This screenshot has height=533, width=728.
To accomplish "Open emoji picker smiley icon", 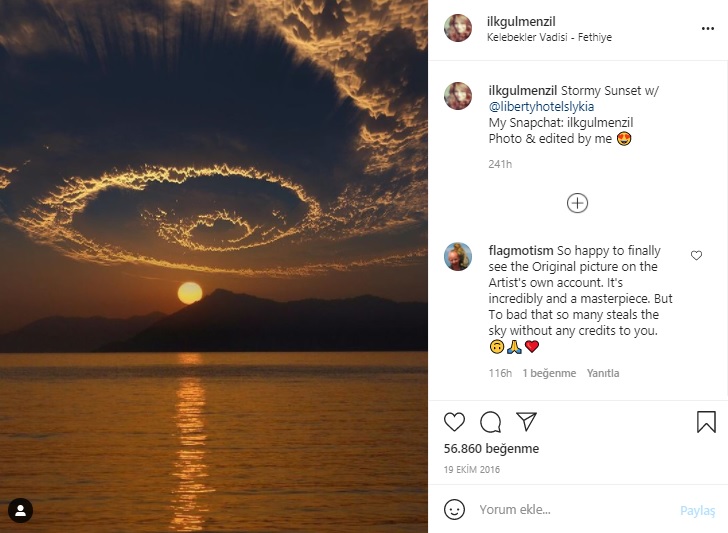I will (454, 510).
